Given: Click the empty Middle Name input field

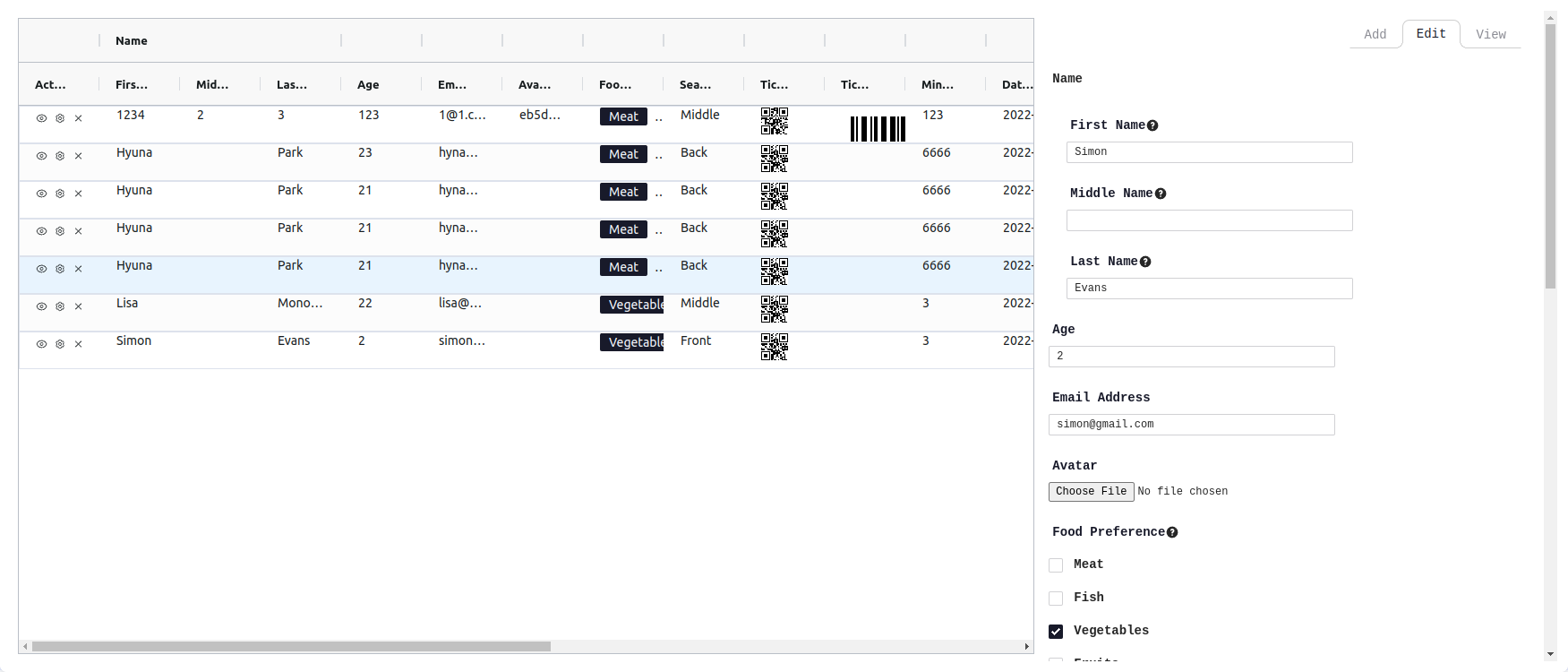Looking at the screenshot, I should click(x=1209, y=220).
